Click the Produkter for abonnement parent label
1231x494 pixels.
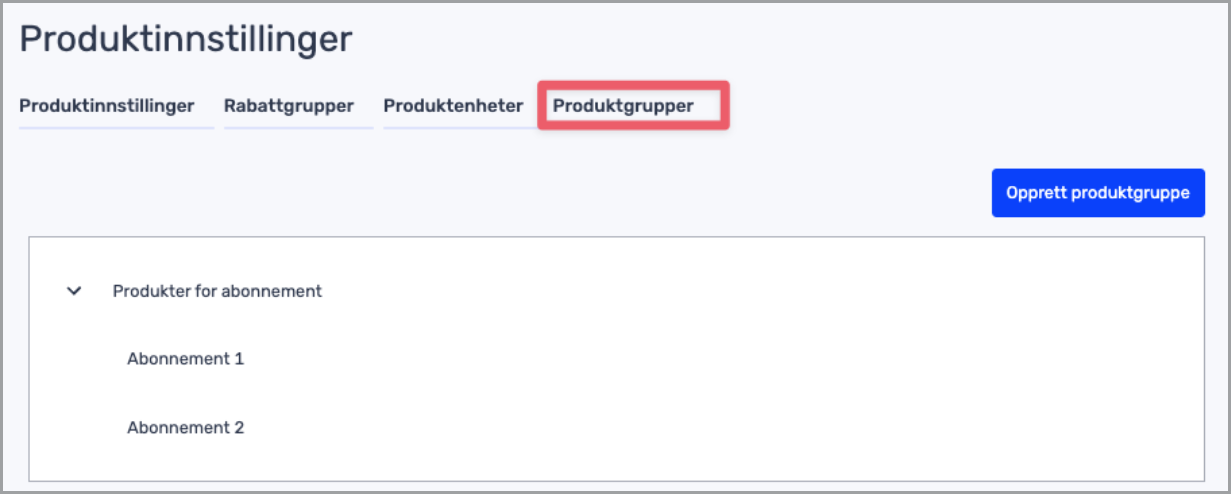(x=217, y=292)
